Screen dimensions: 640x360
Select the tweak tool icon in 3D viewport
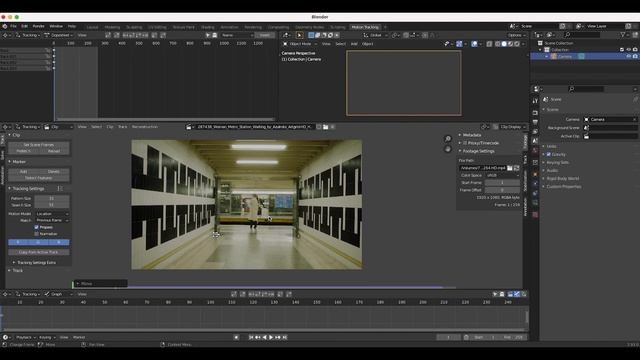[299, 36]
